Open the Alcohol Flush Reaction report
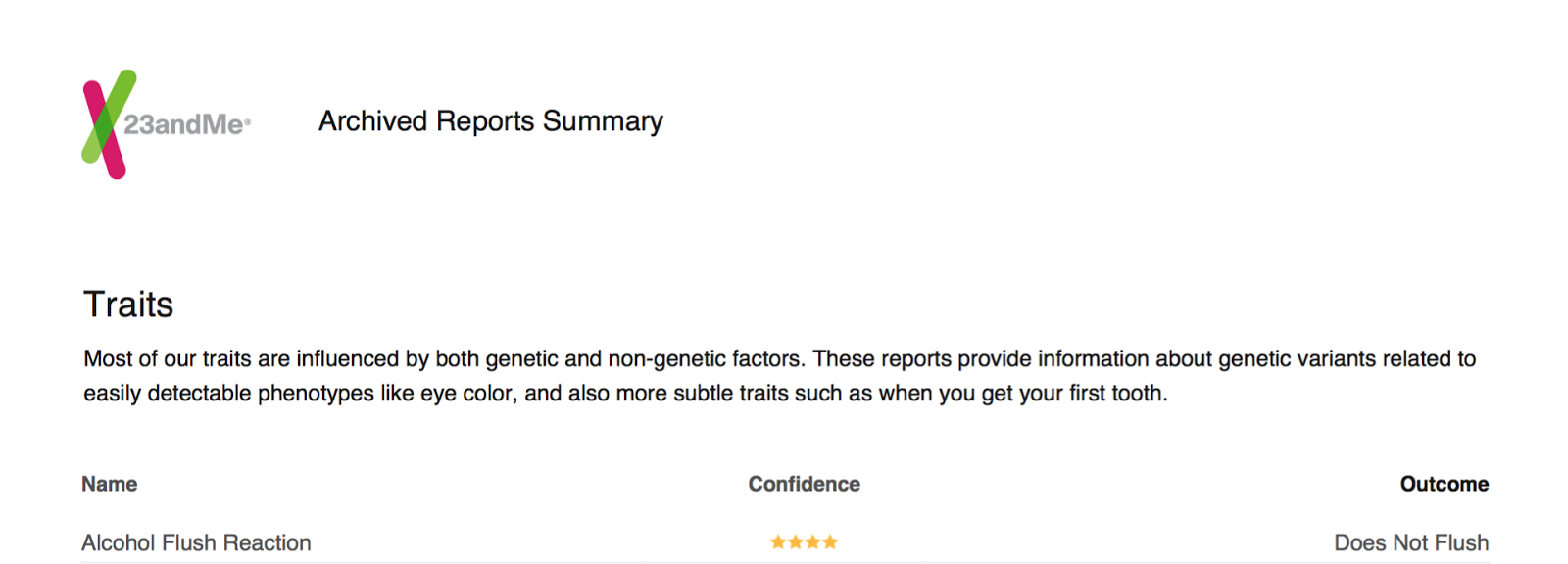Screen dimensions: 1568x564 (x=196, y=542)
